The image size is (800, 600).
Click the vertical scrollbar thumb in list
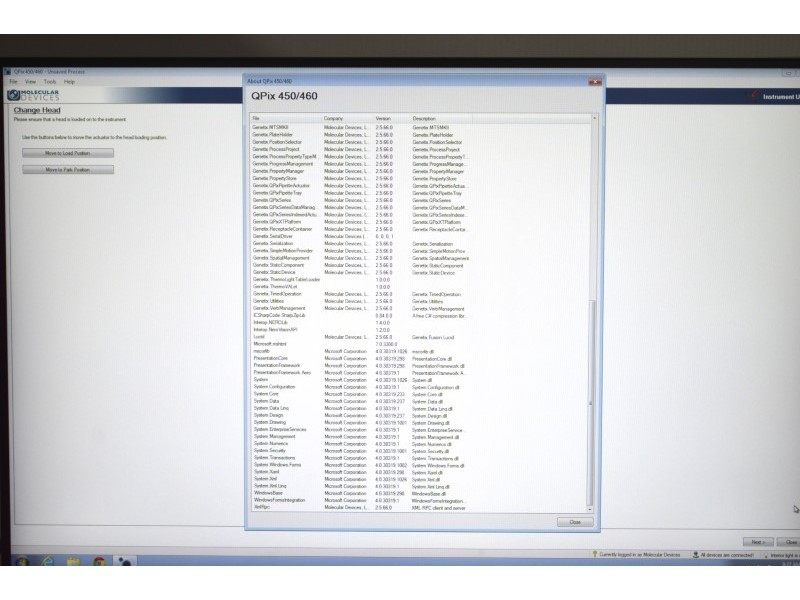click(x=591, y=402)
